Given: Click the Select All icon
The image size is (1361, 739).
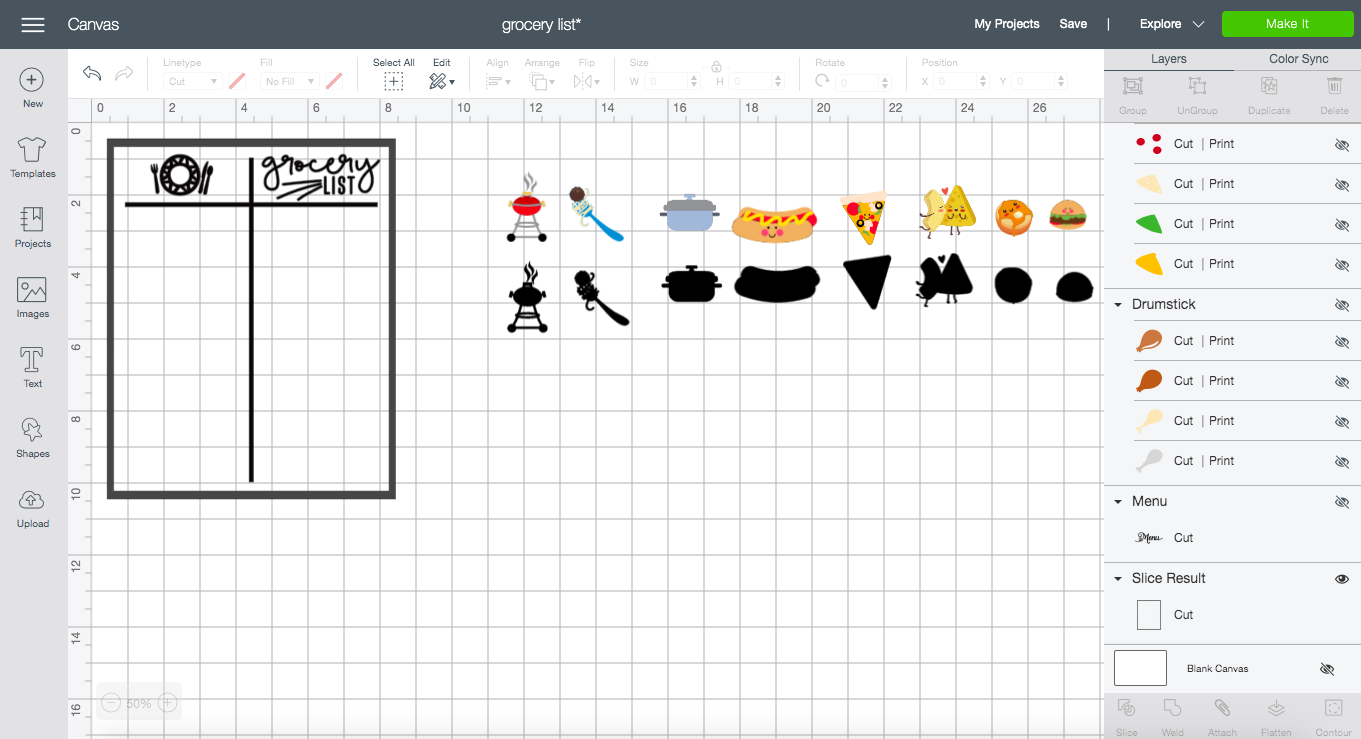Looking at the screenshot, I should pos(394,82).
